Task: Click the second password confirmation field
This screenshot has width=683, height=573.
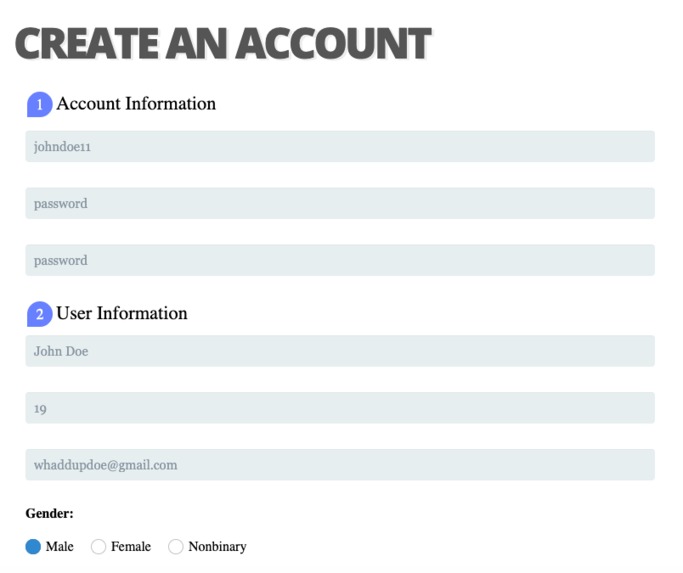Action: tap(340, 260)
